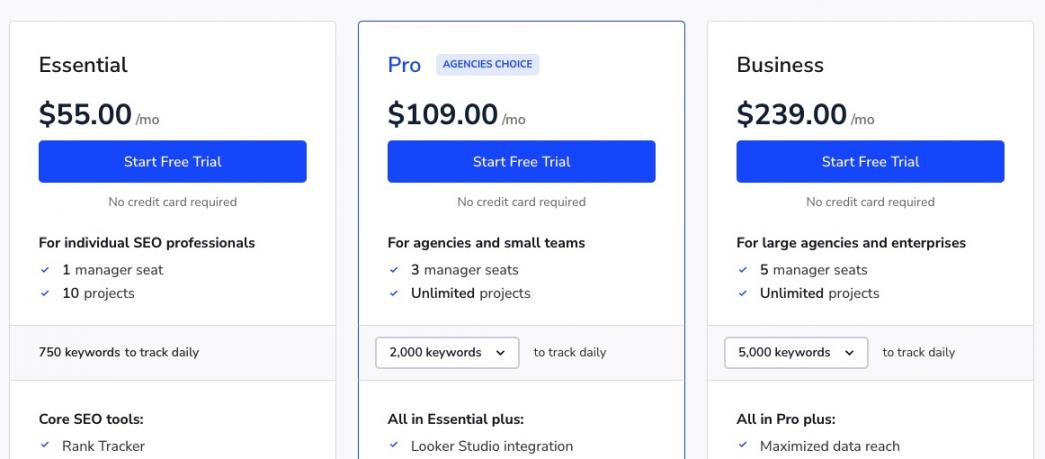1045x459 pixels.
Task: Click checkmark icon beside 1 manager seat
Action: 45,270
